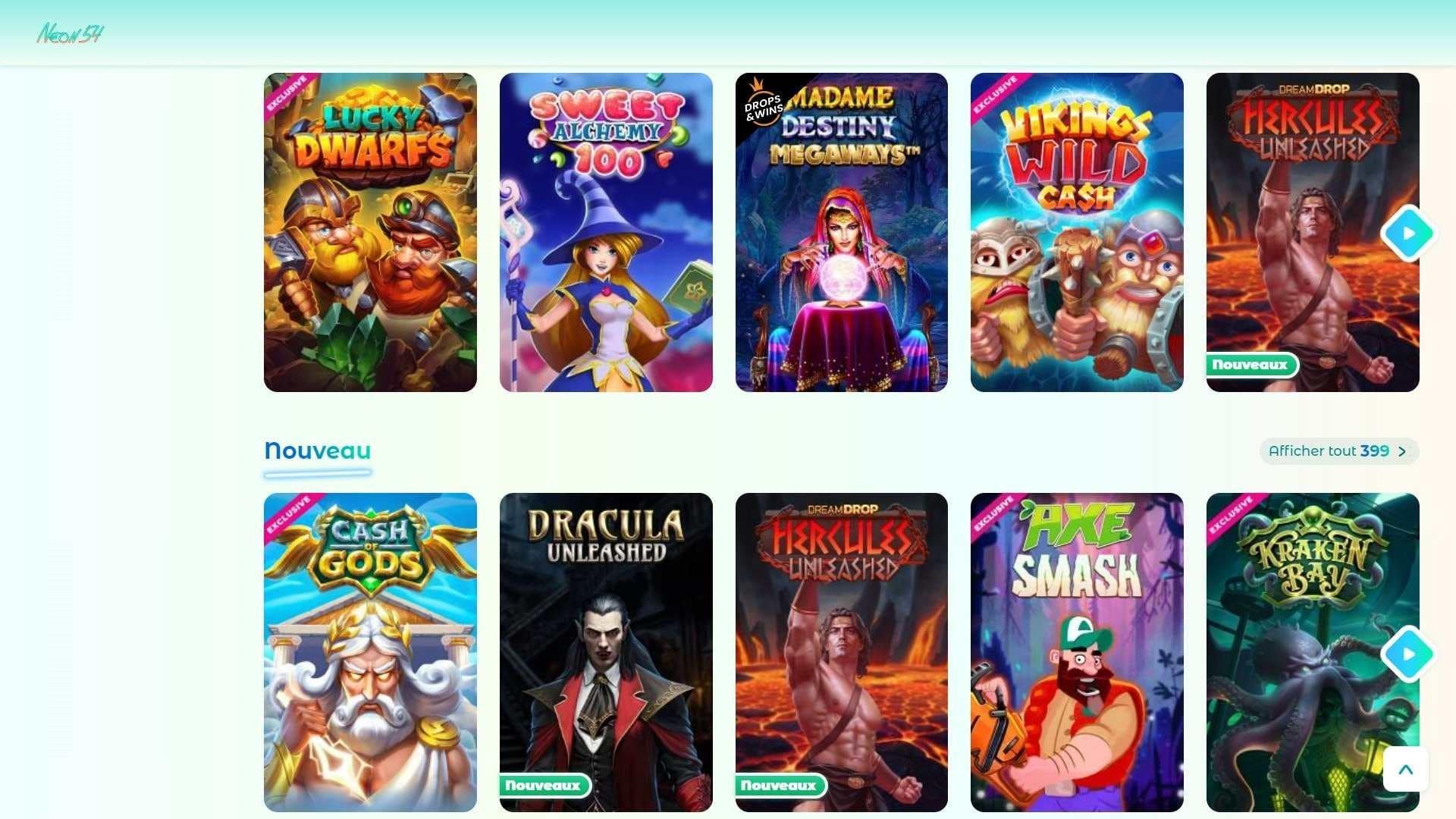Open the Axe Smash game
The height and width of the screenshot is (819, 1456).
pos(1077,652)
